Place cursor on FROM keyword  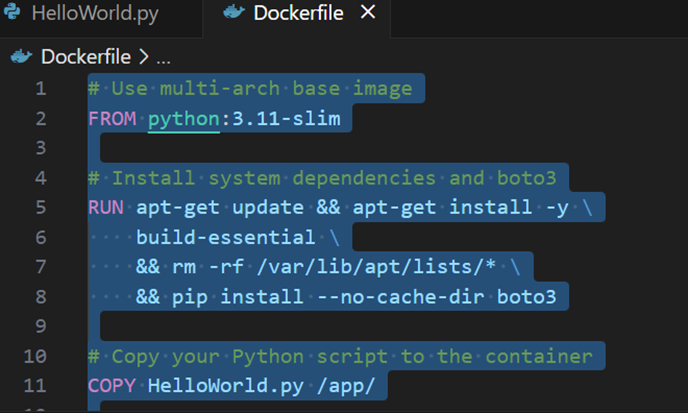[112, 119]
